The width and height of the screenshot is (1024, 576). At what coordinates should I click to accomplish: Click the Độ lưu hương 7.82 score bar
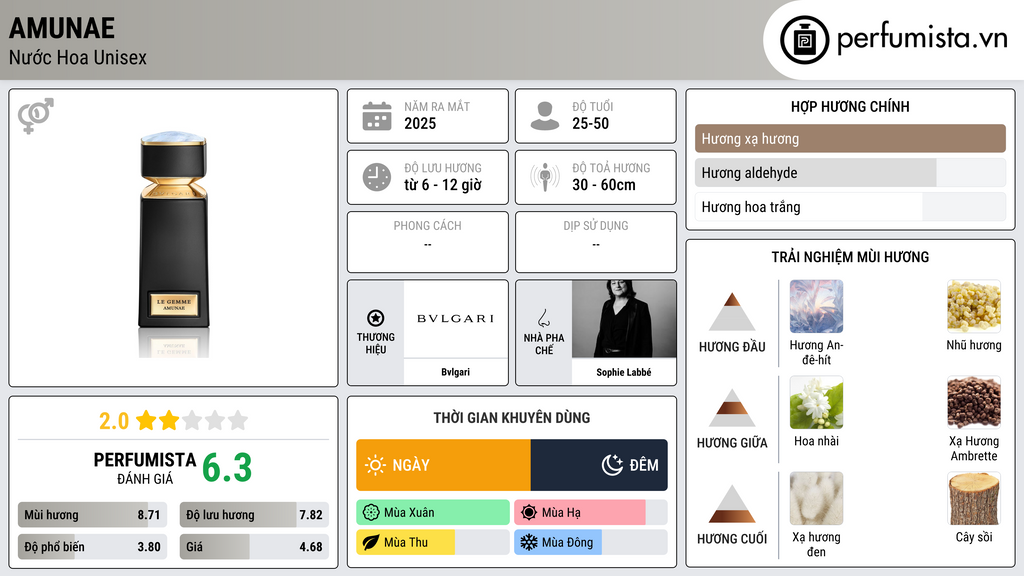pos(254,515)
